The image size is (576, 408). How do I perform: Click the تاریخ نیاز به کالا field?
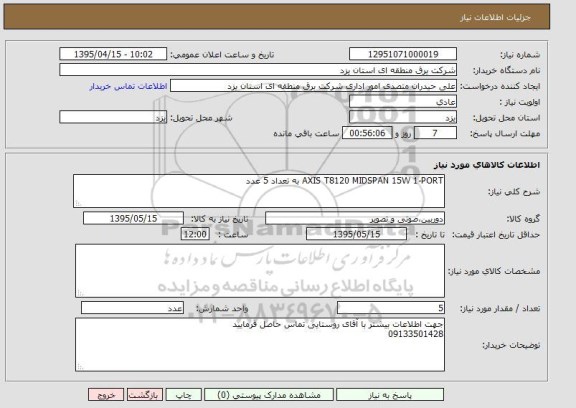(133, 218)
